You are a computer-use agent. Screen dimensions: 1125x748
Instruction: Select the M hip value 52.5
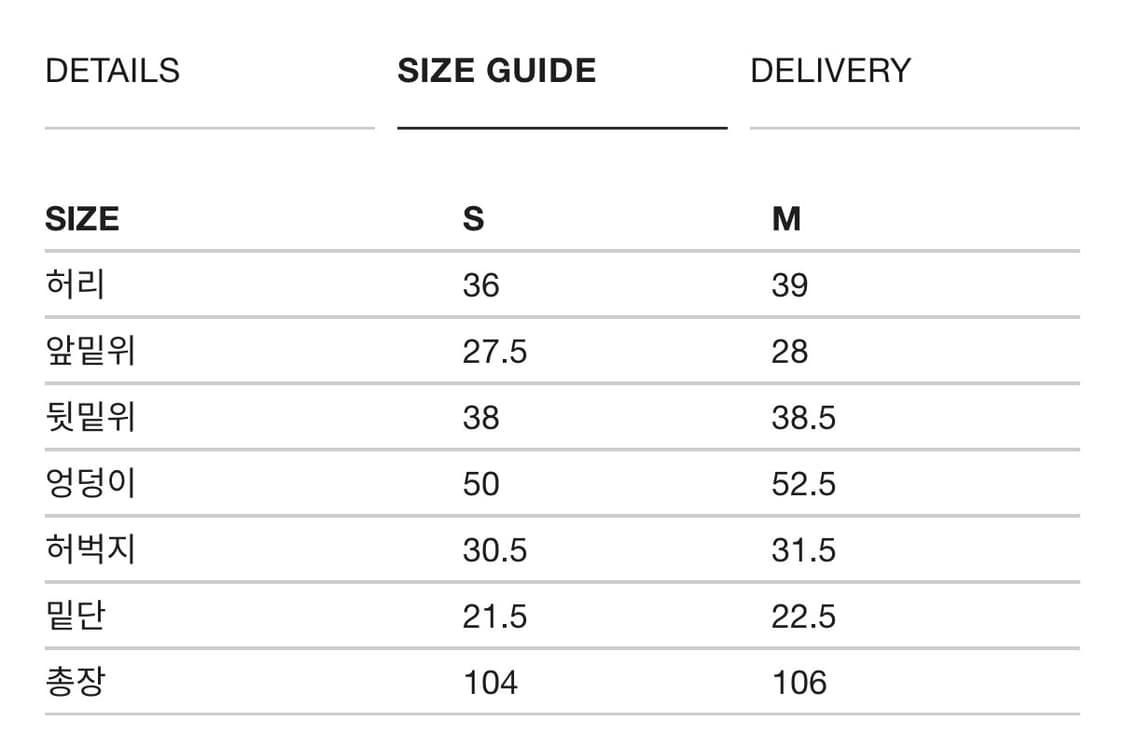tap(803, 484)
